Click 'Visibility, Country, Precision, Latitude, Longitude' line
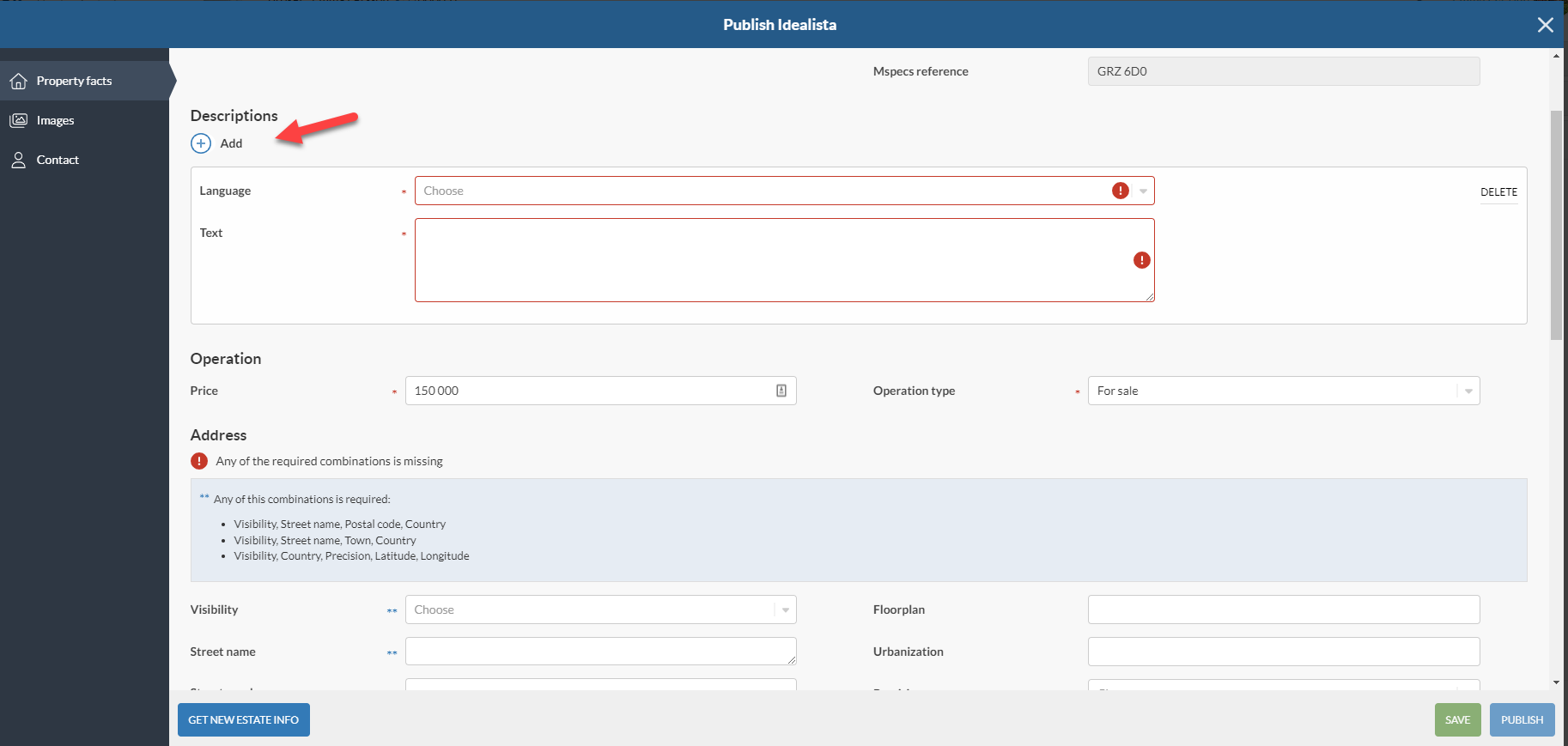 (x=351, y=555)
